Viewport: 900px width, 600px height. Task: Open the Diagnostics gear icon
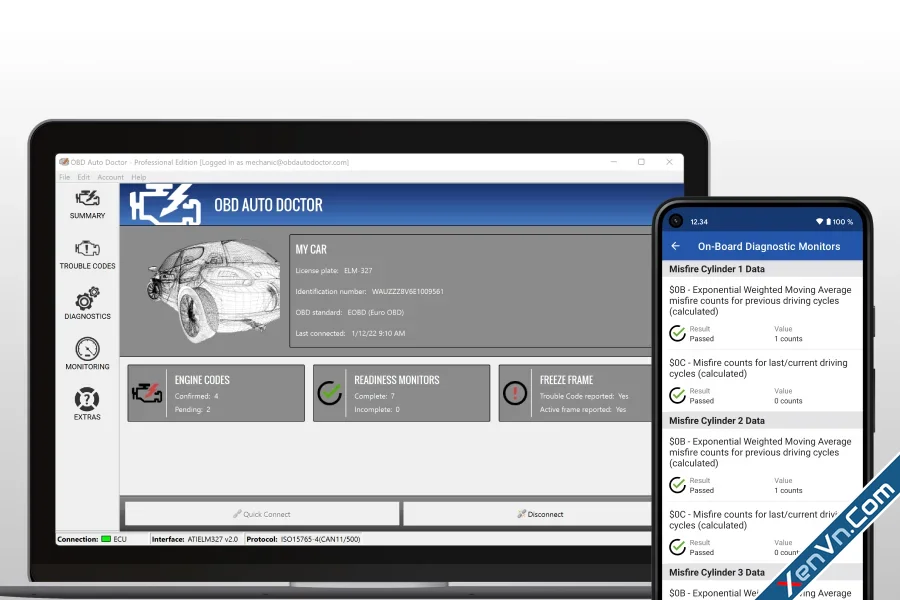87,299
